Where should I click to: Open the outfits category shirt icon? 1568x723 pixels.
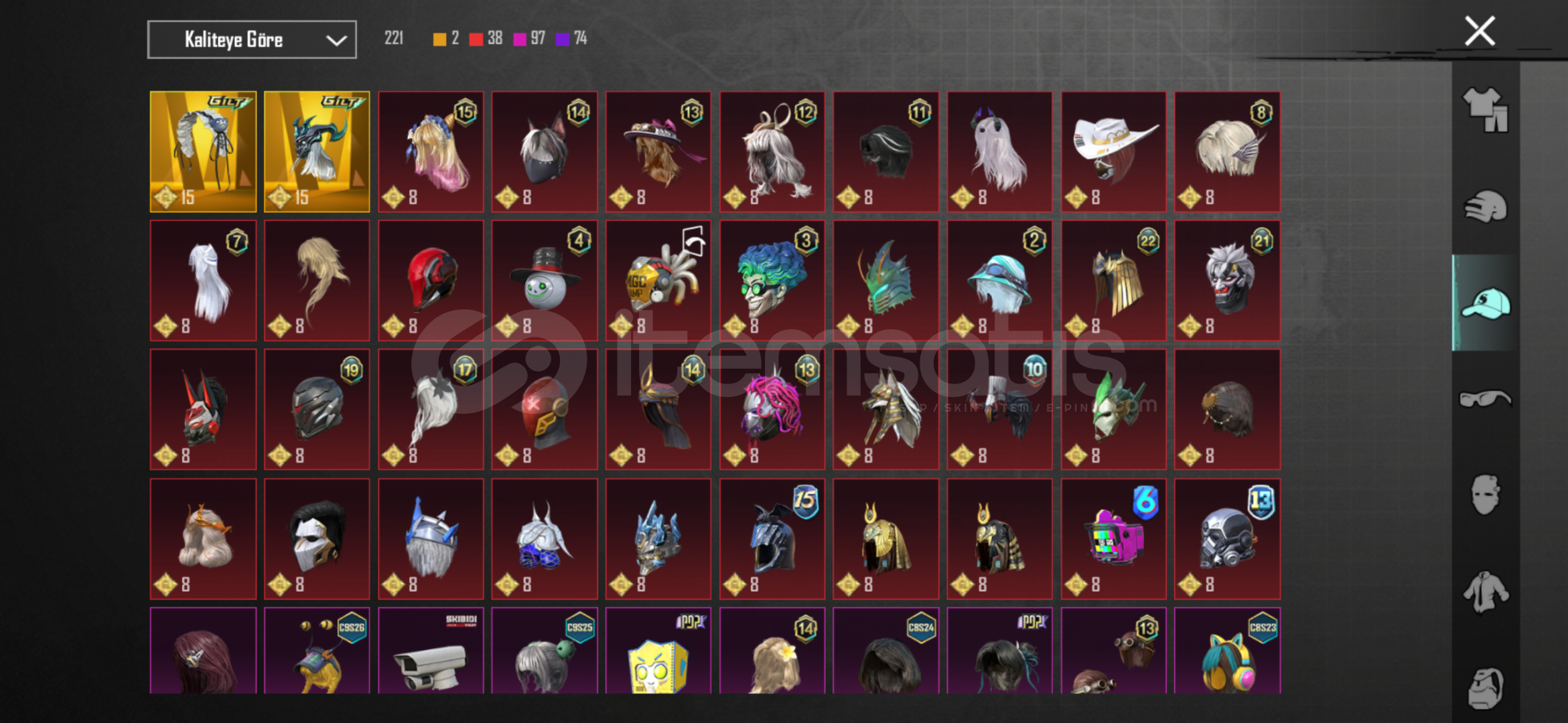click(1486, 109)
